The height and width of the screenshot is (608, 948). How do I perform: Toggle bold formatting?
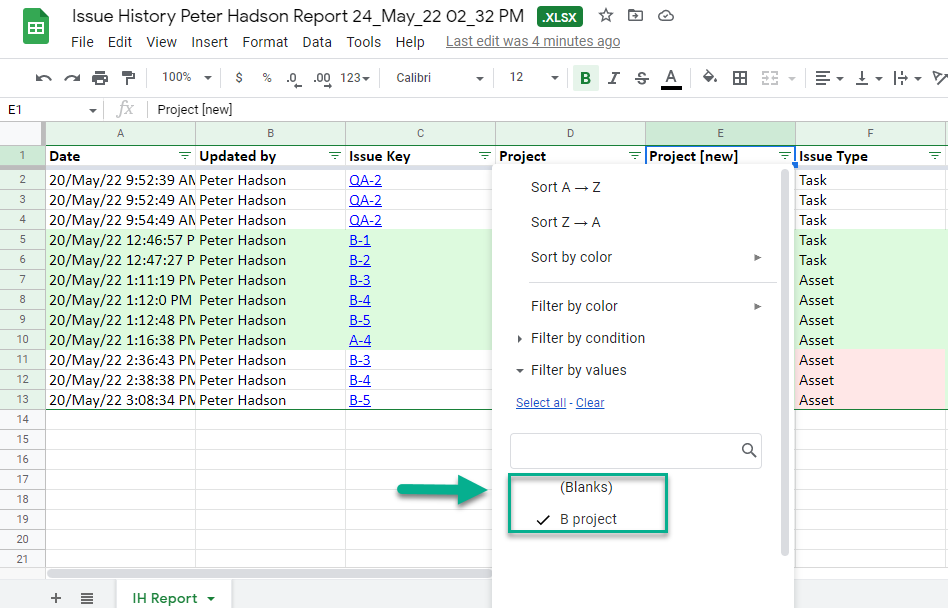coord(585,78)
